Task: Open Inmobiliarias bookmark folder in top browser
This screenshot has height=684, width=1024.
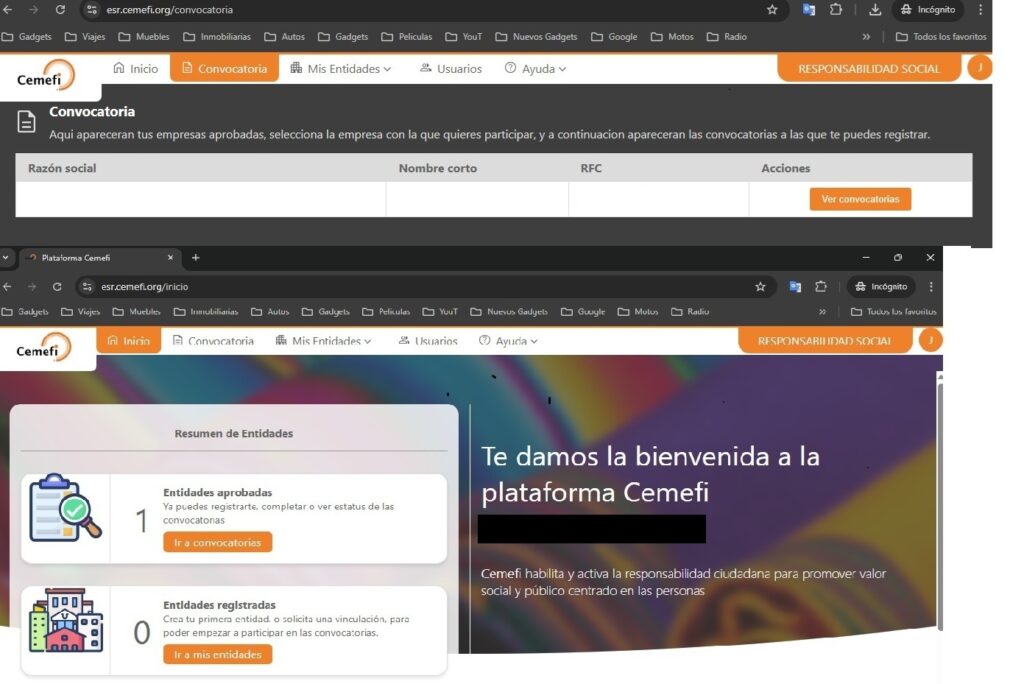Action: [x=217, y=37]
